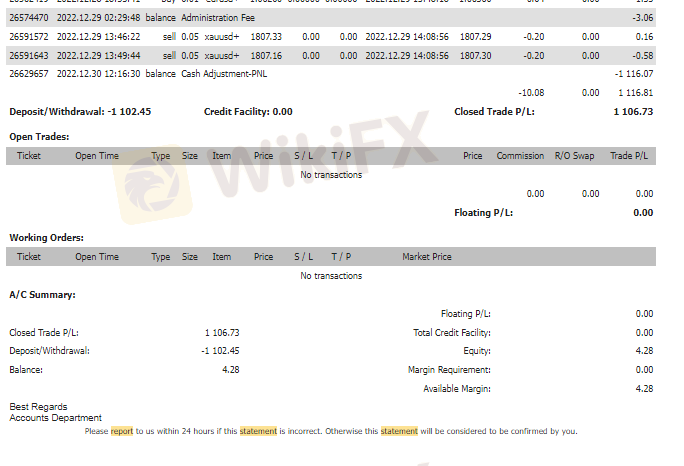The width and height of the screenshot is (684, 466).
Task: Select open price 1807.16
Action: pyautogui.click(x=266, y=56)
